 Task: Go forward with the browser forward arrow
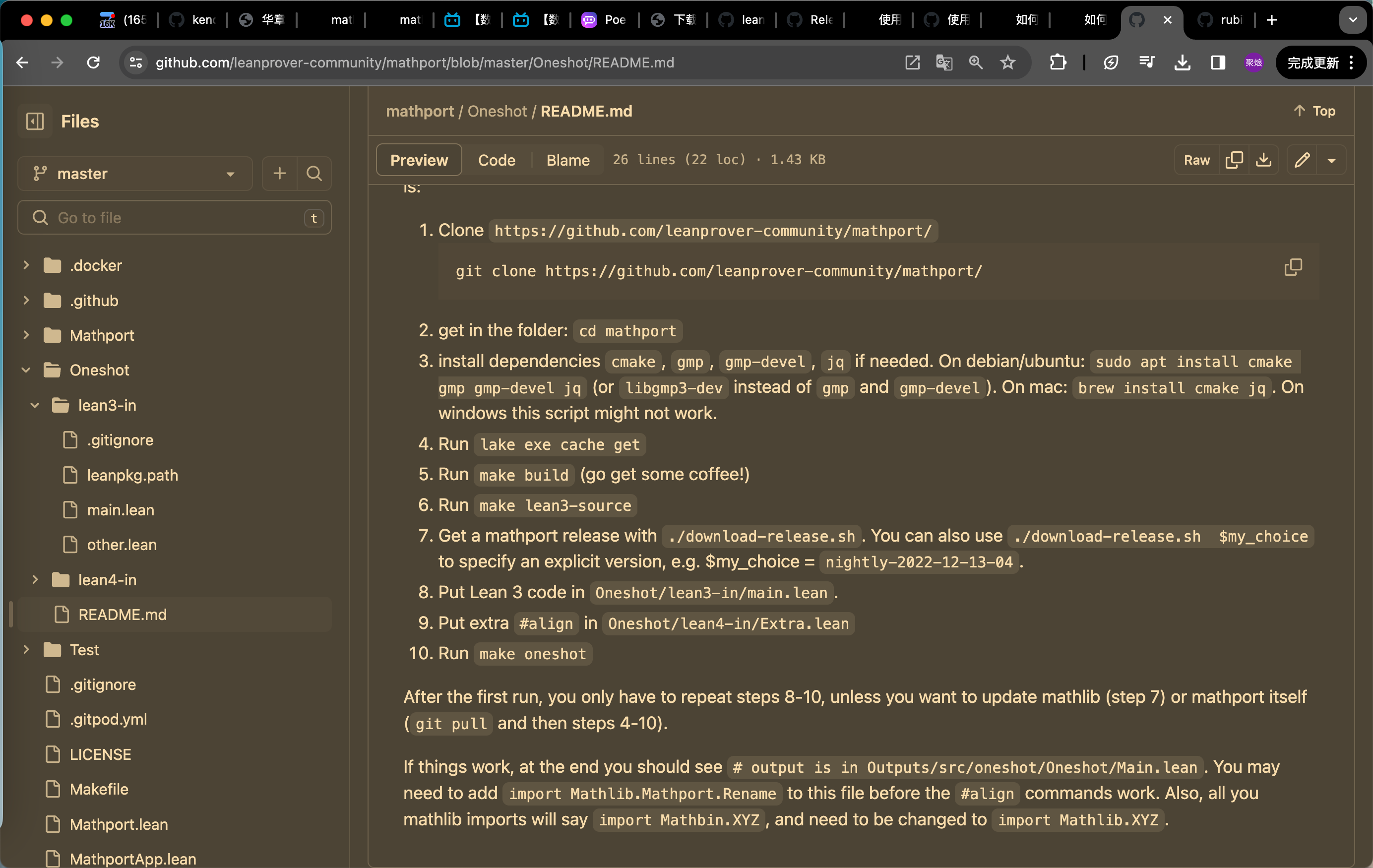pyautogui.click(x=57, y=62)
